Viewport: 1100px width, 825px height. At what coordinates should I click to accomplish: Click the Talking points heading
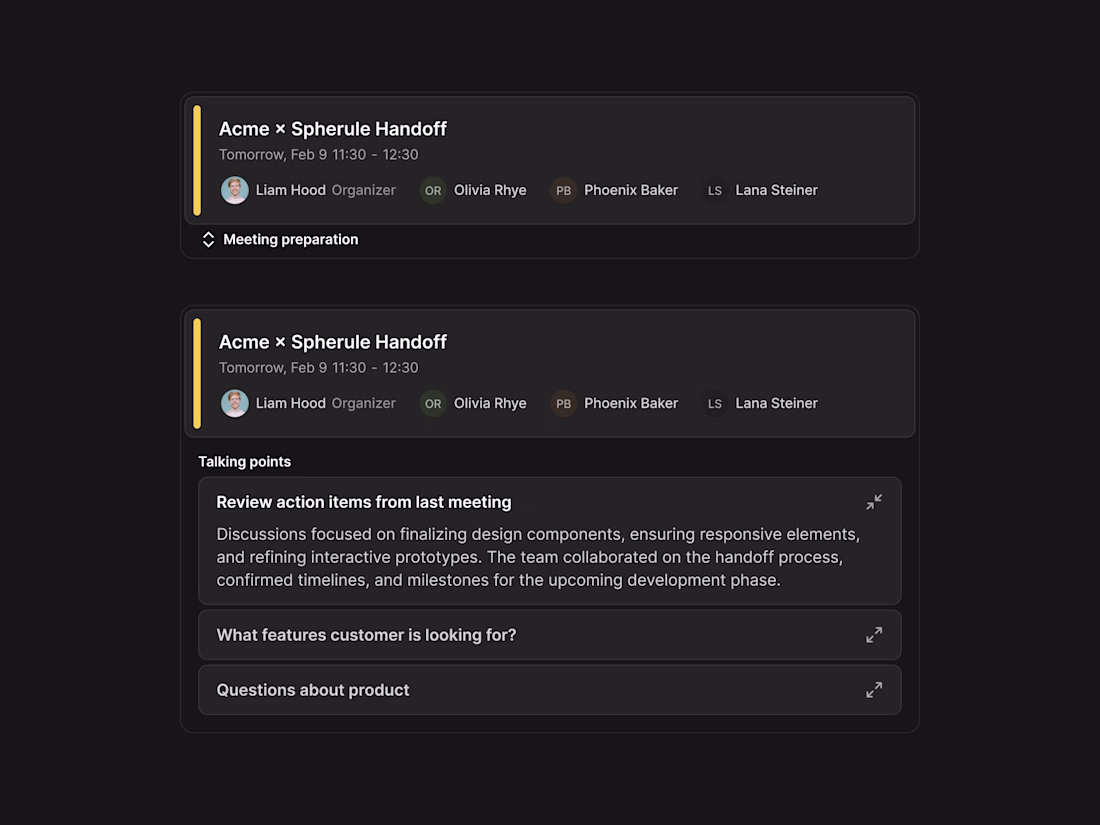tap(244, 462)
